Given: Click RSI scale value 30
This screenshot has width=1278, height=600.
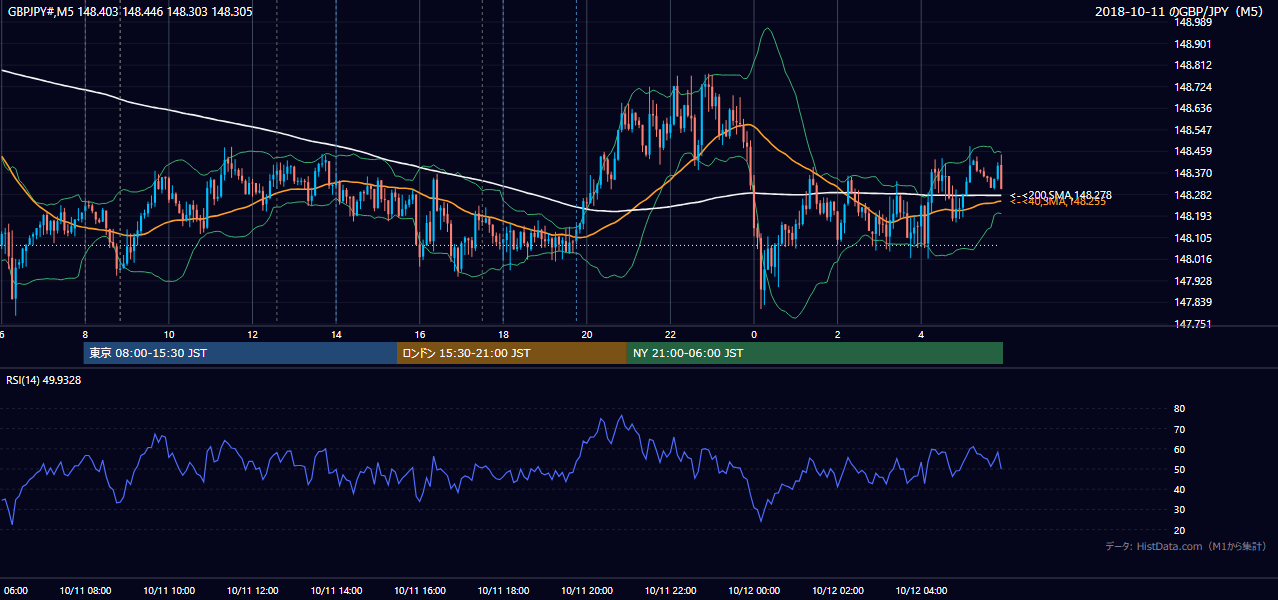Looking at the screenshot, I should tap(1179, 510).
